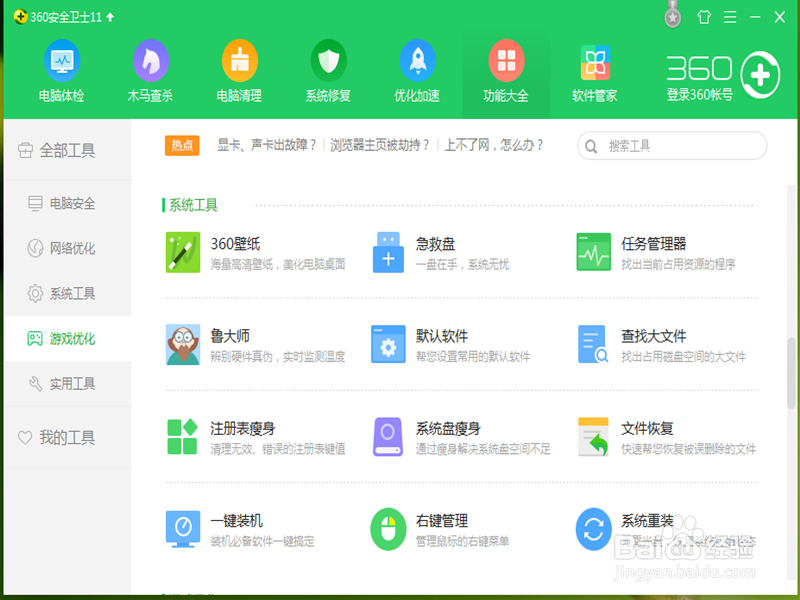The height and width of the screenshot is (600, 800).
Task: Open the skin shirt icon
Action: 704,17
